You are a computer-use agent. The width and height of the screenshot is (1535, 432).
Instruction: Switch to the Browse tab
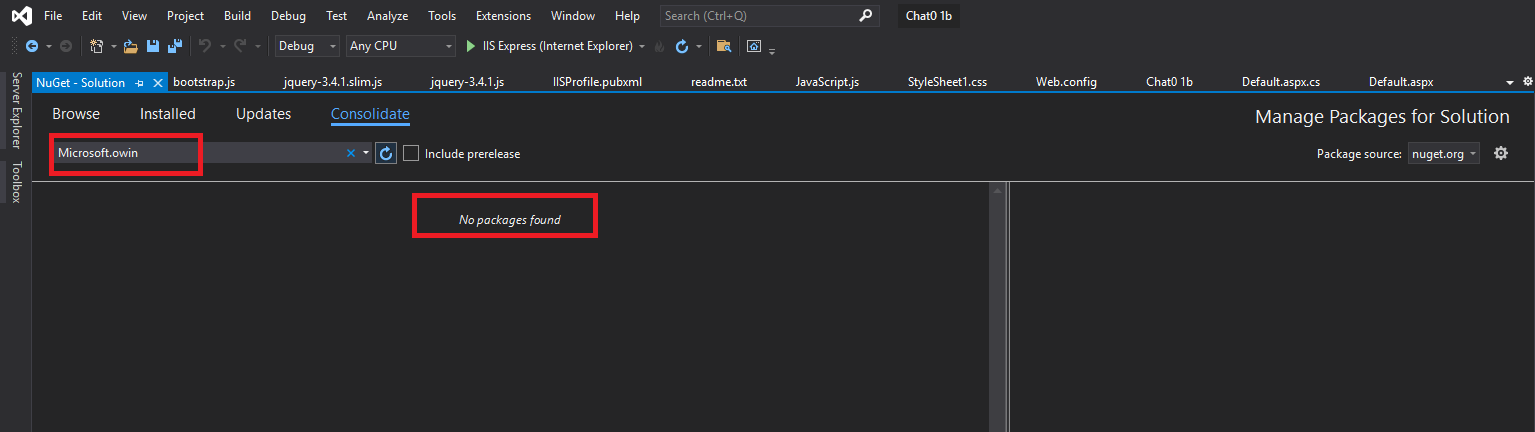(x=76, y=114)
